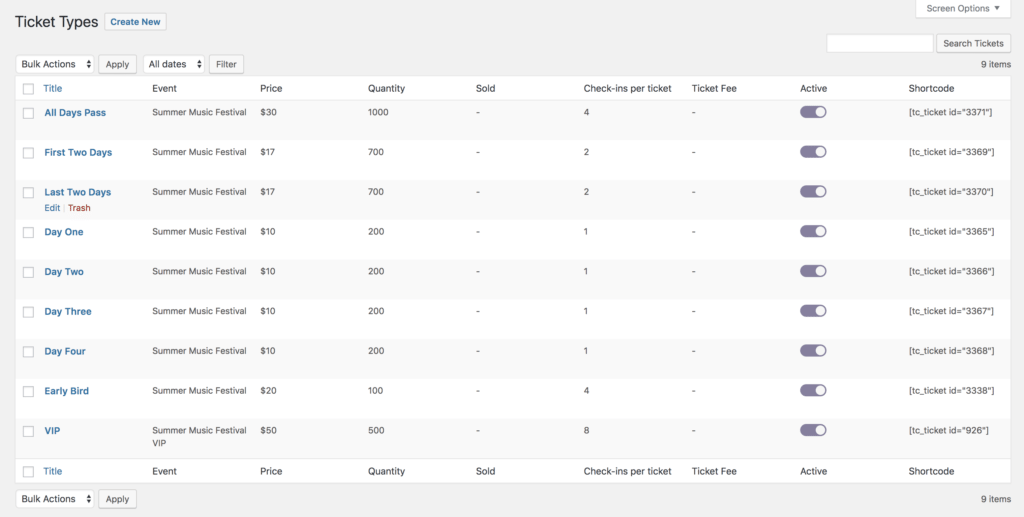Viewport: 1024px width, 517px height.
Task: Focus the ticket search input field
Action: coord(880,43)
